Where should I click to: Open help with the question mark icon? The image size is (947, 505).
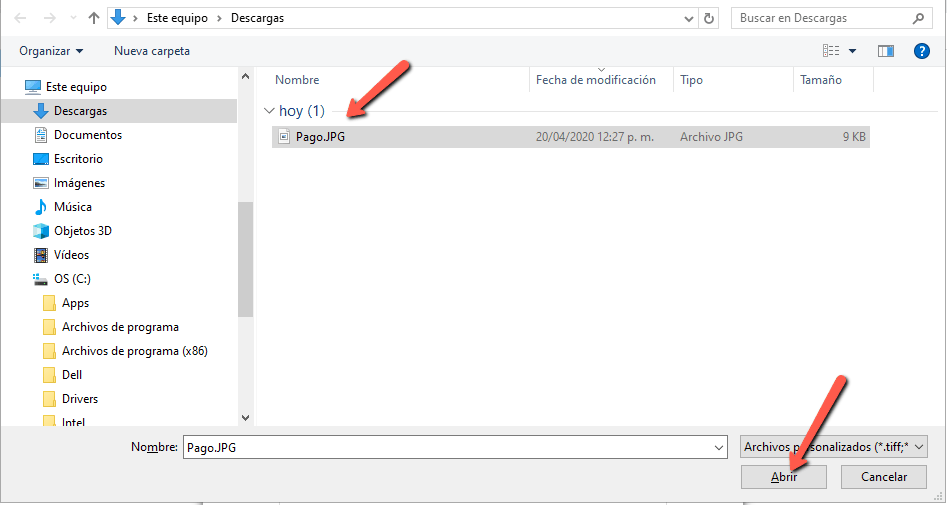pos(922,51)
